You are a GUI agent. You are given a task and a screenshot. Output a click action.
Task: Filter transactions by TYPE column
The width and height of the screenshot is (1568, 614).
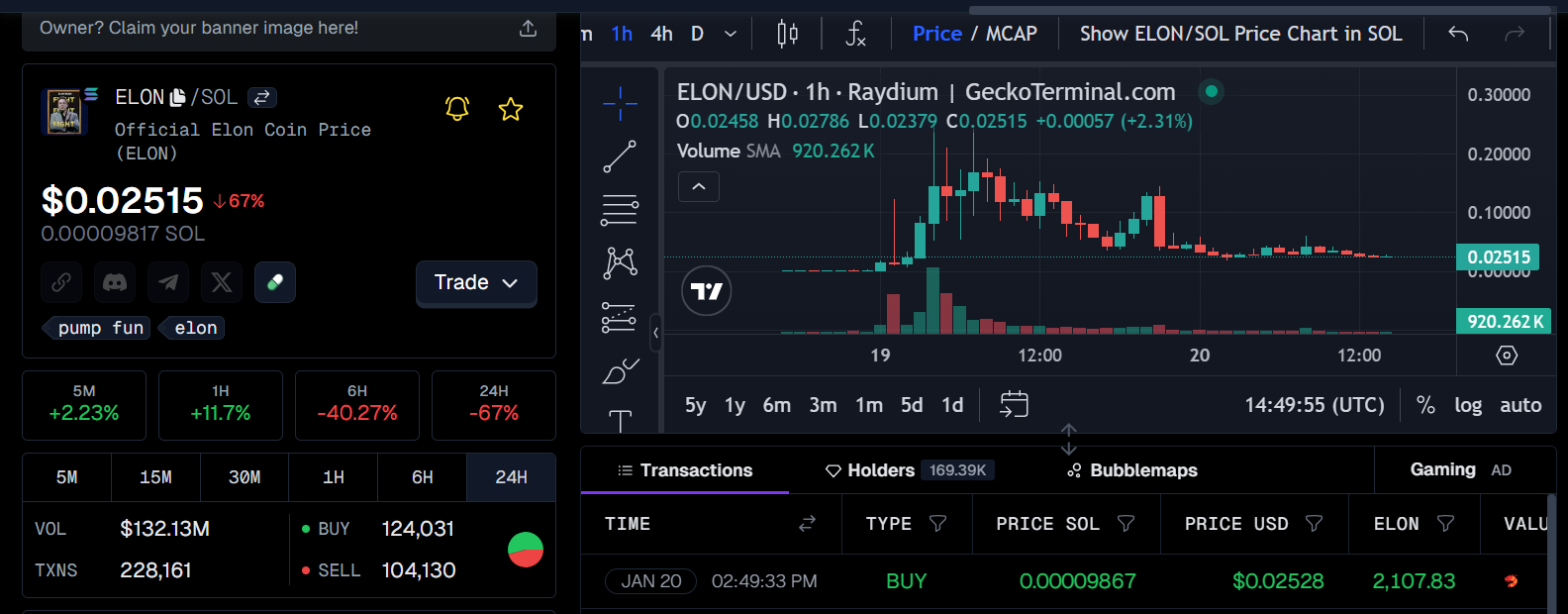point(937,524)
